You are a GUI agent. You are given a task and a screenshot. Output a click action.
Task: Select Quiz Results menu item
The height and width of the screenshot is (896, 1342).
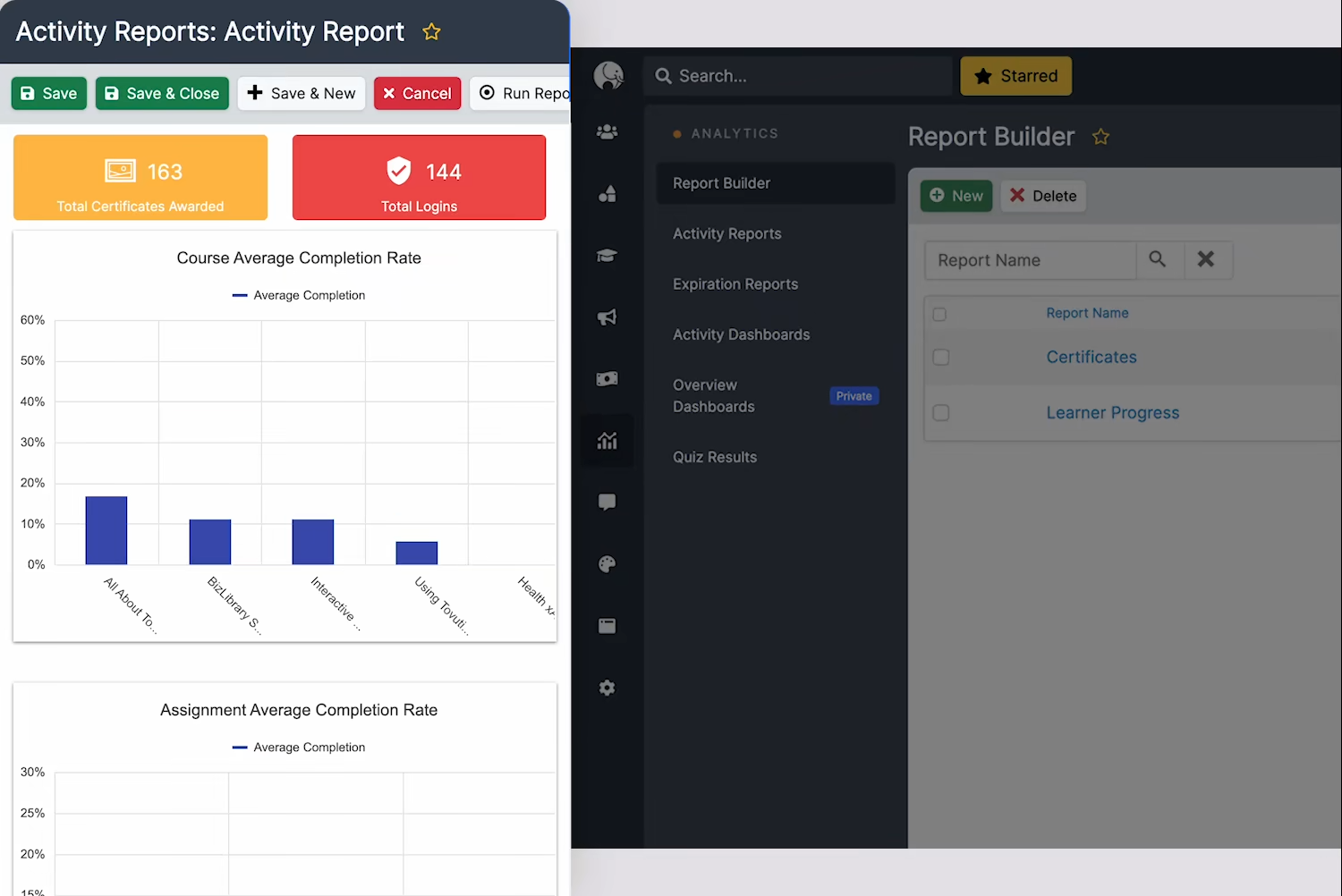pyautogui.click(x=714, y=457)
